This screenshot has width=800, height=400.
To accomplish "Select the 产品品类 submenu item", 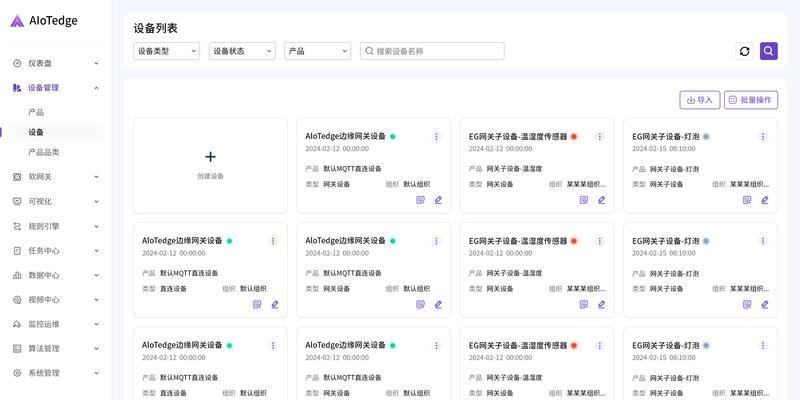I will (x=44, y=152).
